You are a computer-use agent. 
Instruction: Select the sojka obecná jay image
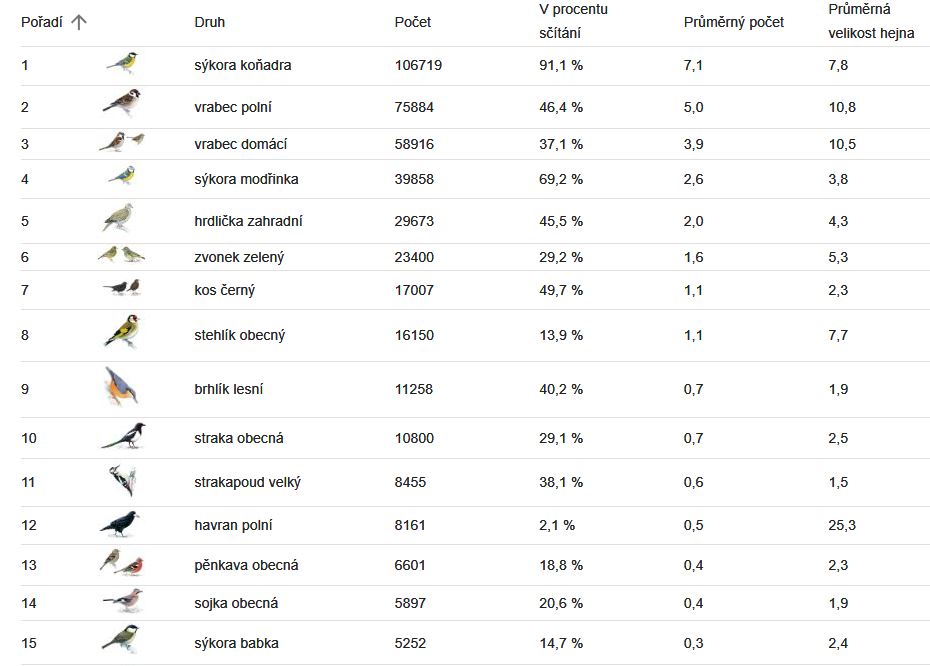coord(123,601)
